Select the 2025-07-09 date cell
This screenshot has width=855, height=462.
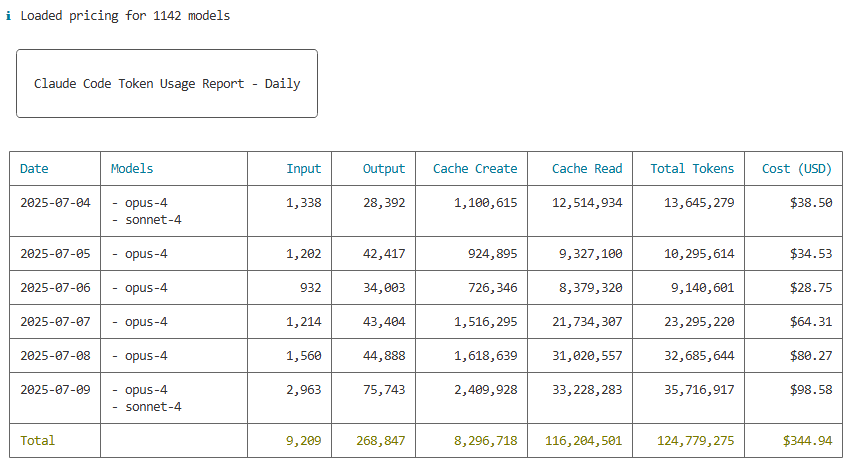click(55, 390)
